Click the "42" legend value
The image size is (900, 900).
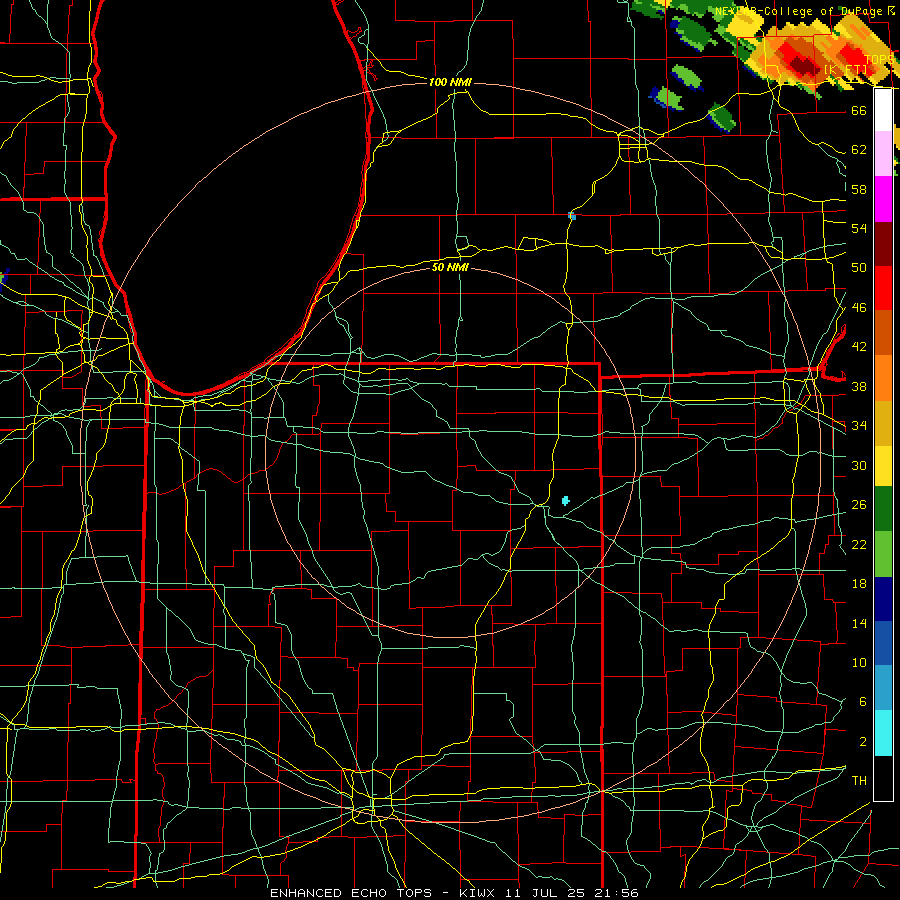[x=859, y=347]
